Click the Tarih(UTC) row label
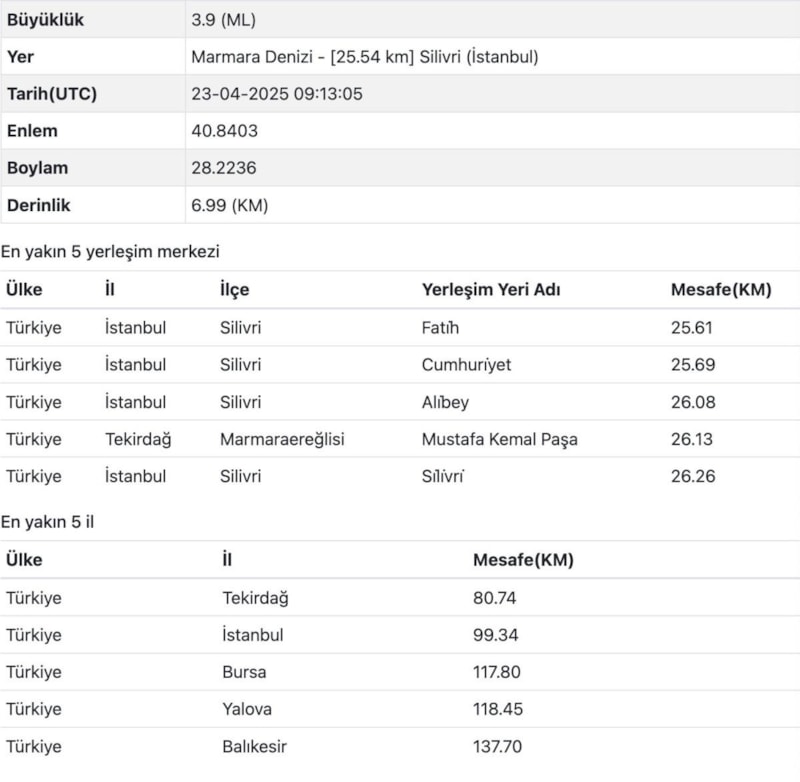Screen dimensions: 800x782 pos(52,94)
